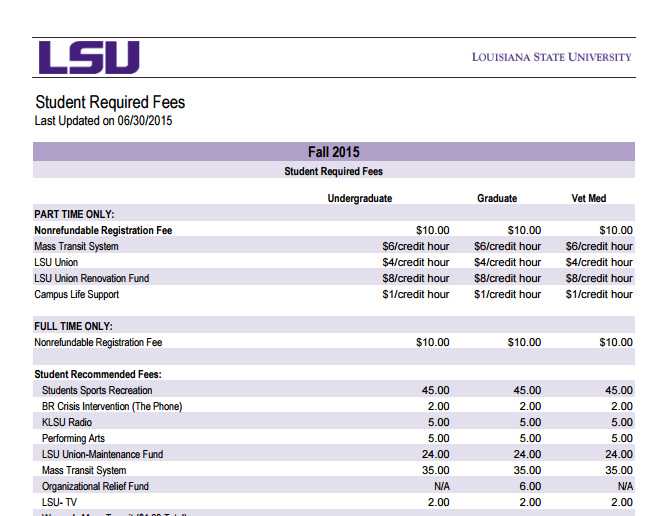Click the 'LSU Union' row label
The image size is (655, 516).
(x=56, y=262)
